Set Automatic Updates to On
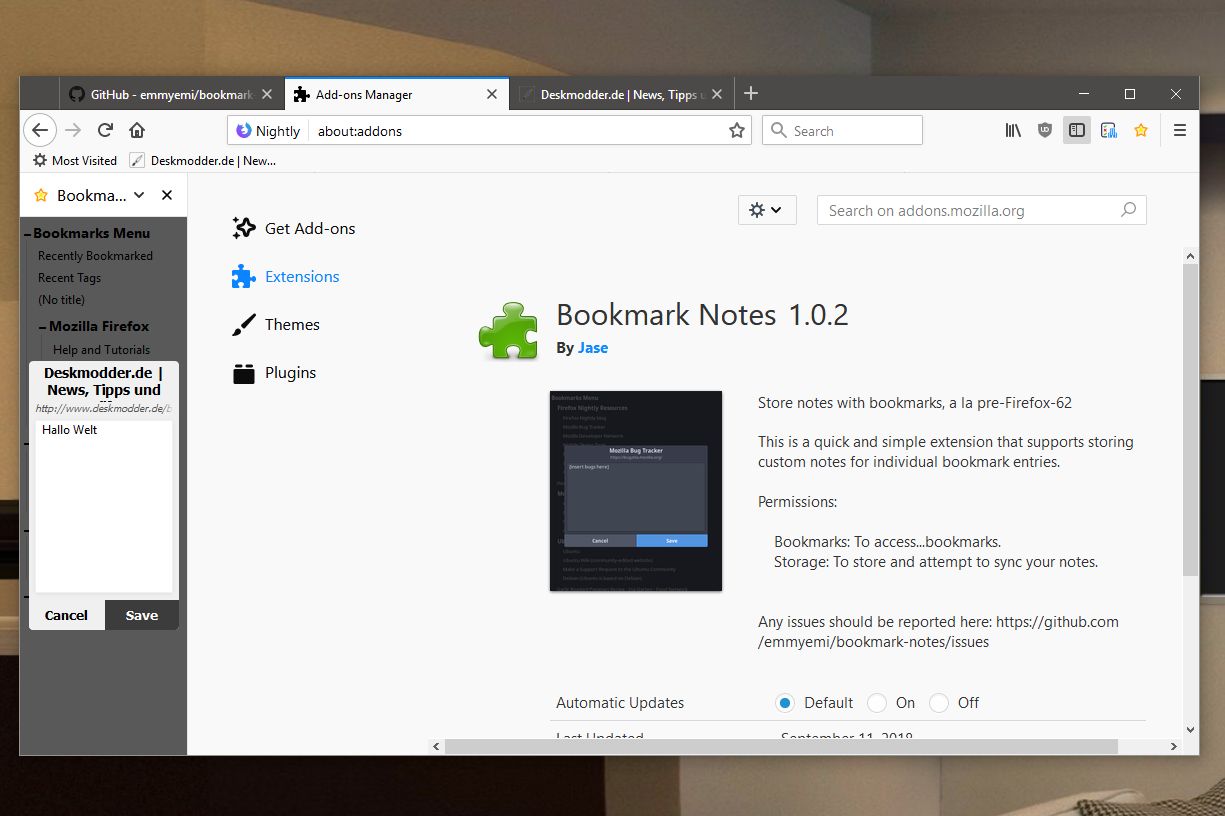 [877, 702]
